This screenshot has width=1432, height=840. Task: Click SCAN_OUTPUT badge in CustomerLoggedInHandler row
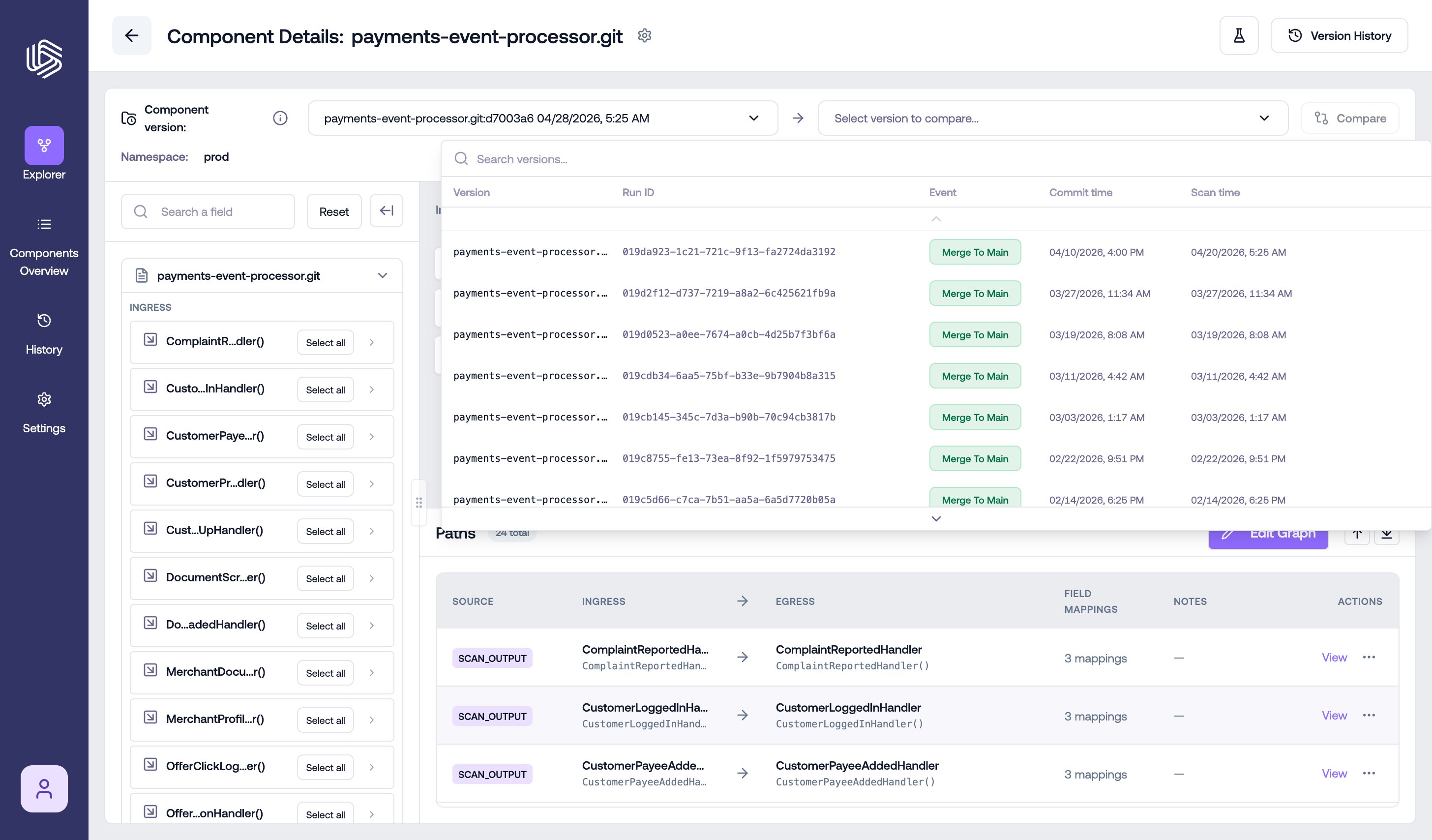point(492,716)
